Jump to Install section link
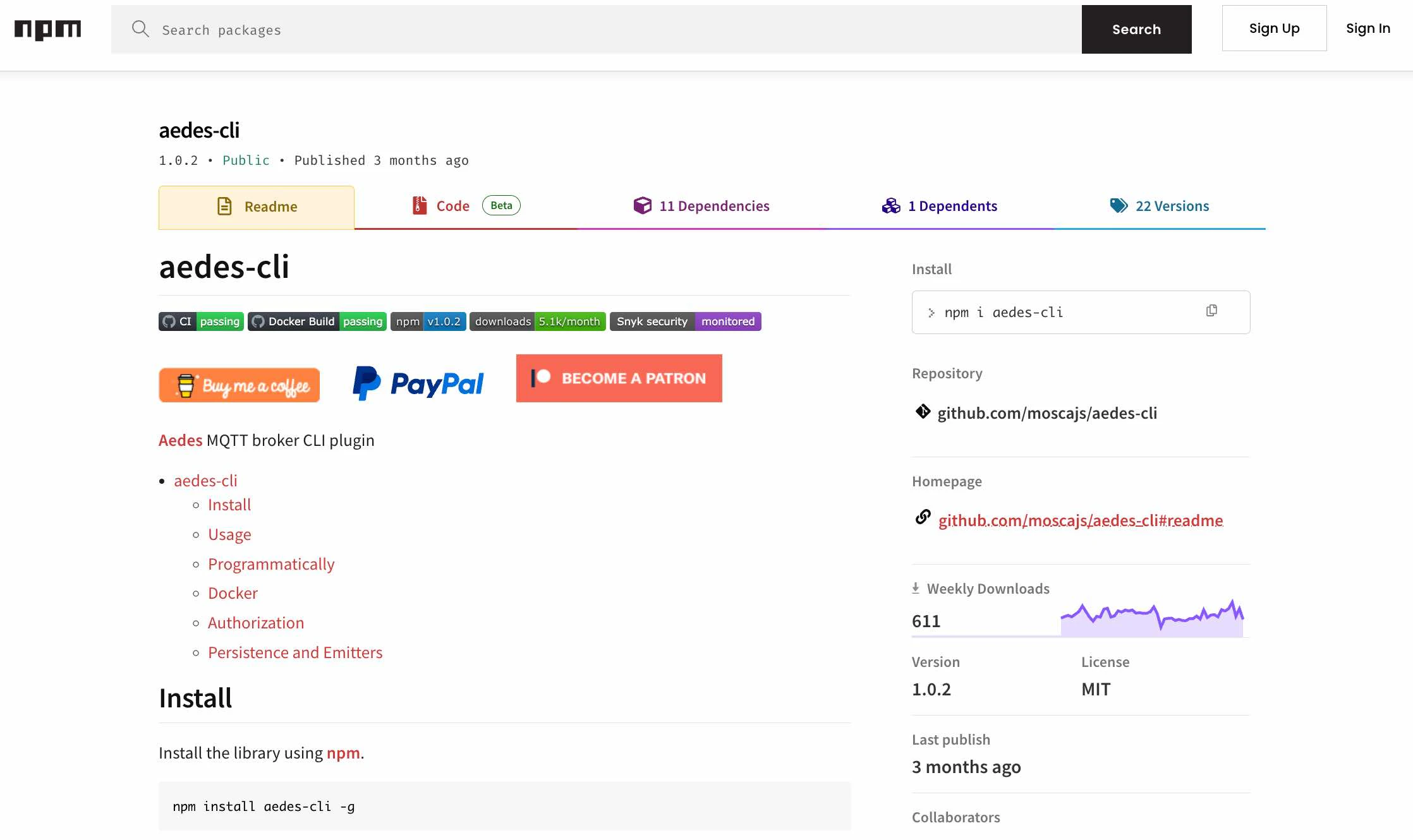This screenshot has width=1413, height=840. (x=229, y=505)
